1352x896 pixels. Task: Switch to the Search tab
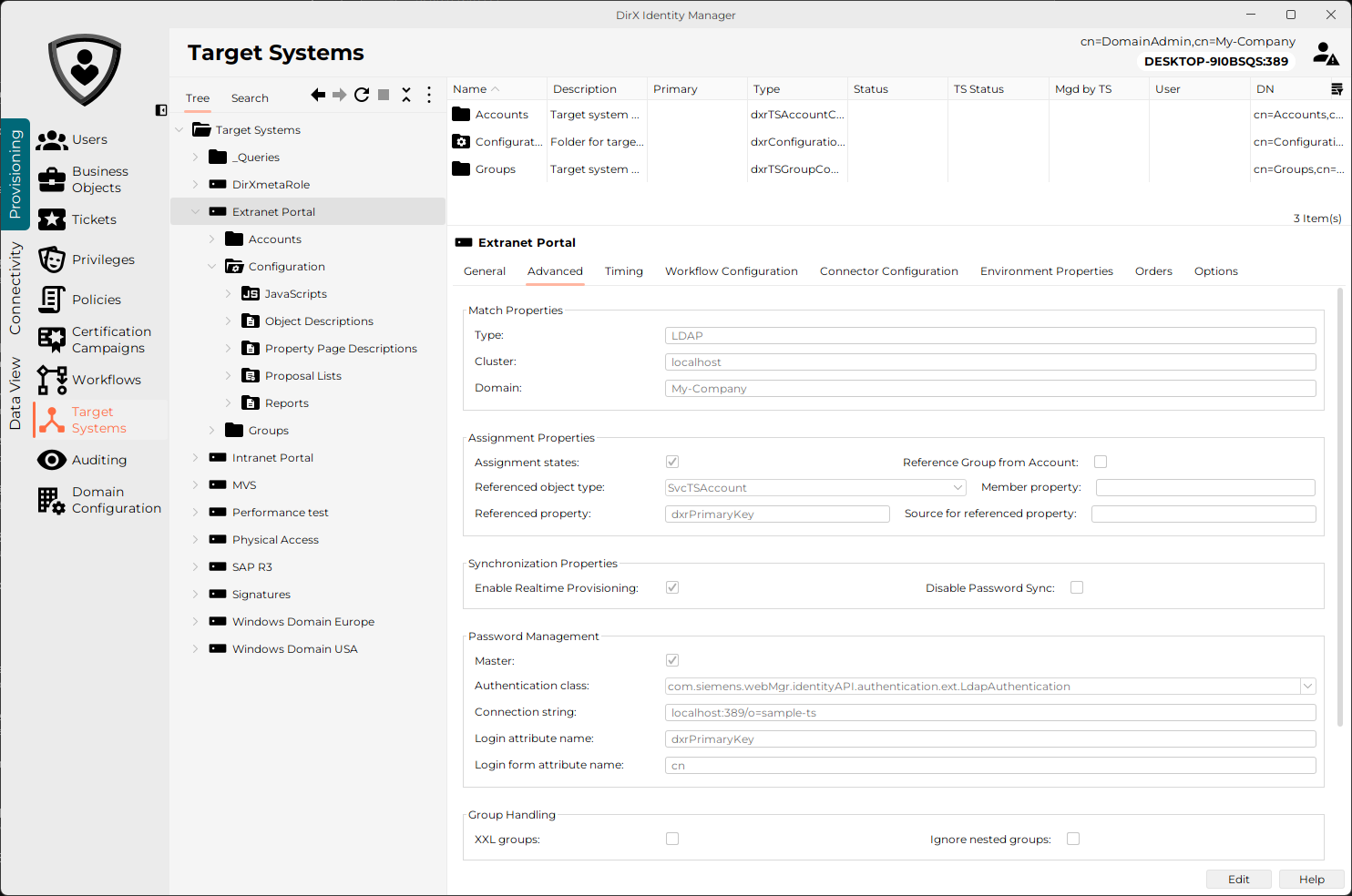coord(250,98)
